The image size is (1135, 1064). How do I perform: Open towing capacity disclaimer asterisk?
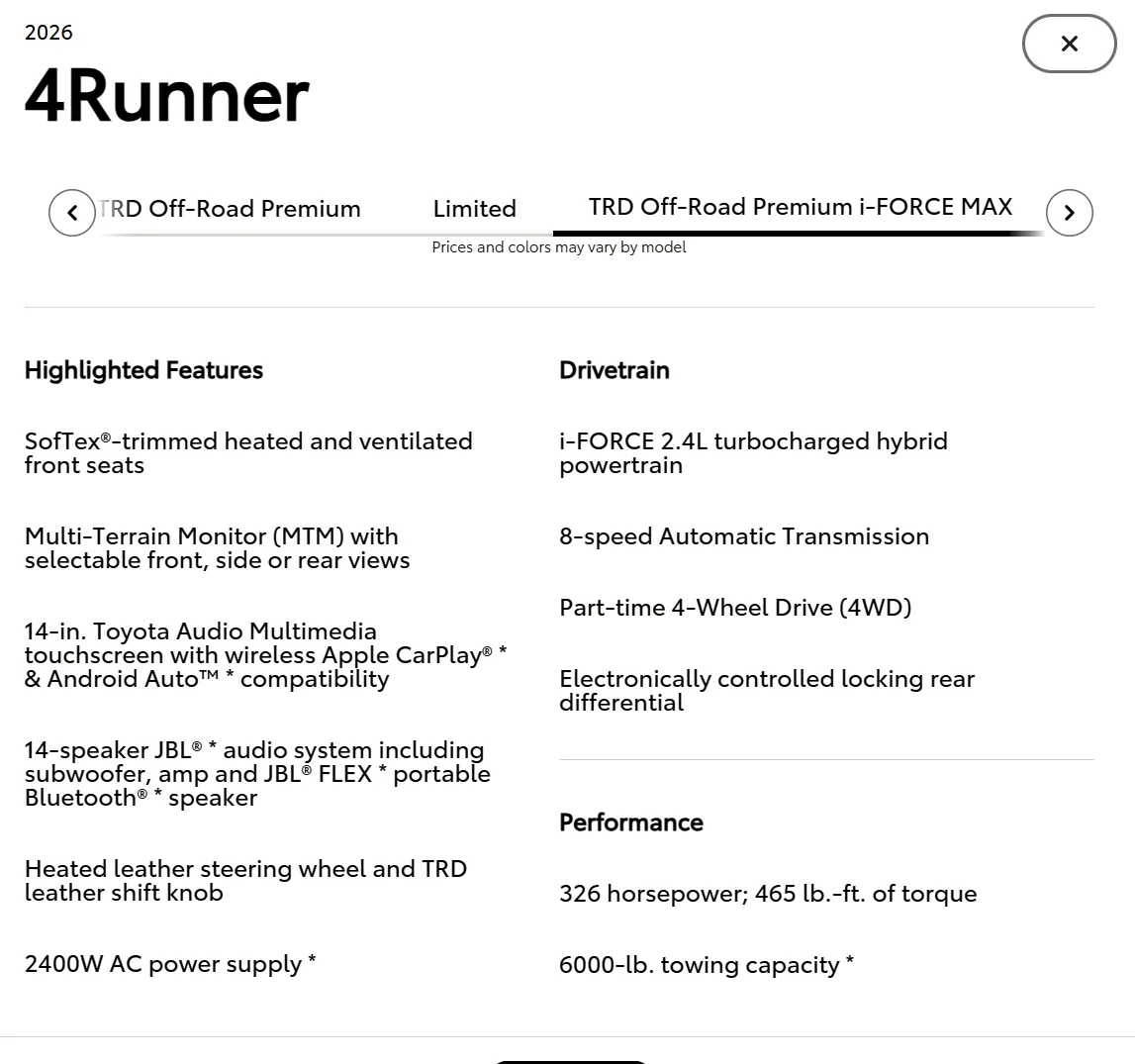[850, 961]
